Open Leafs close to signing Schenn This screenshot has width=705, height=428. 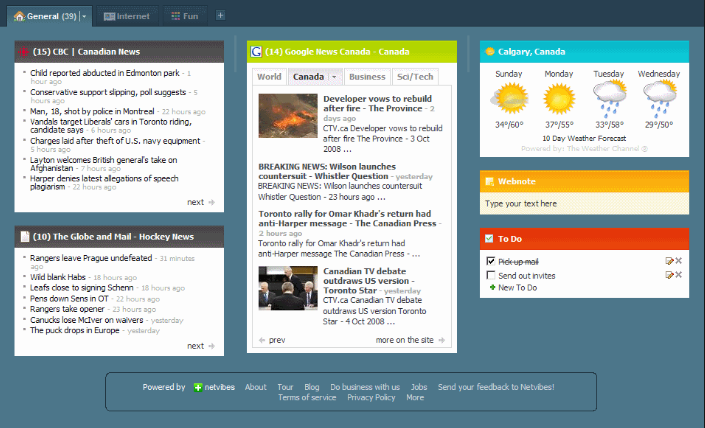pyautogui.click(x=82, y=288)
